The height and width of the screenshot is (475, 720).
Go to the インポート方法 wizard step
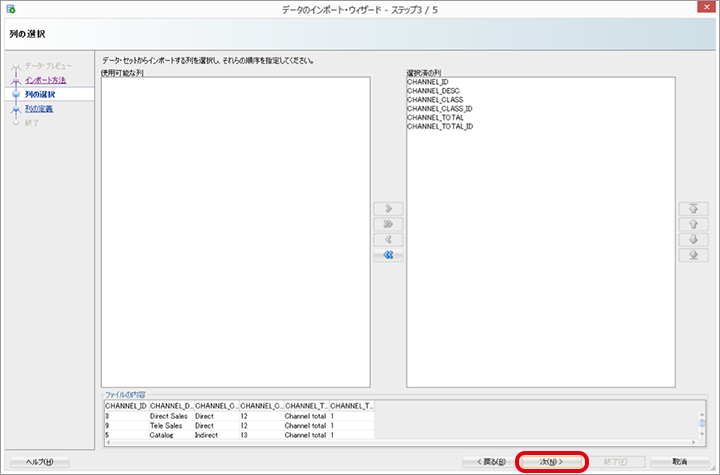(x=45, y=80)
